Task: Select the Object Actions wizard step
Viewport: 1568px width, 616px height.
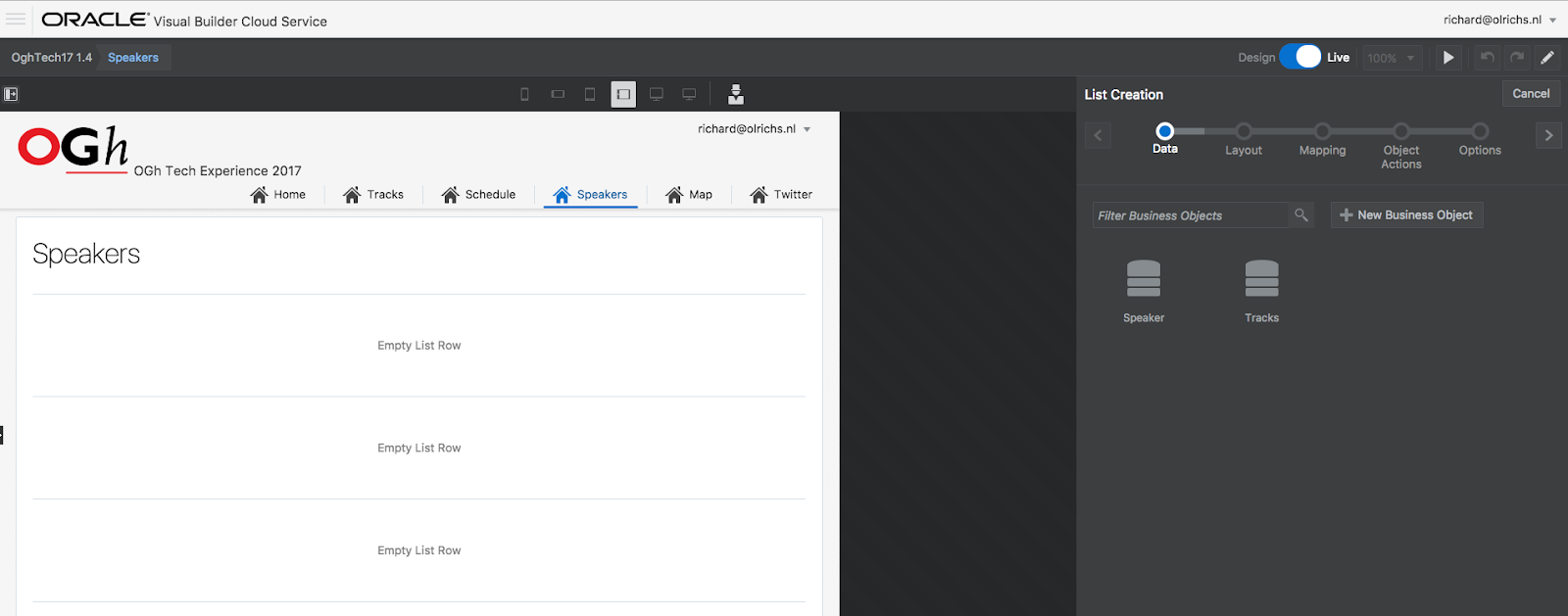Action: (x=1401, y=146)
